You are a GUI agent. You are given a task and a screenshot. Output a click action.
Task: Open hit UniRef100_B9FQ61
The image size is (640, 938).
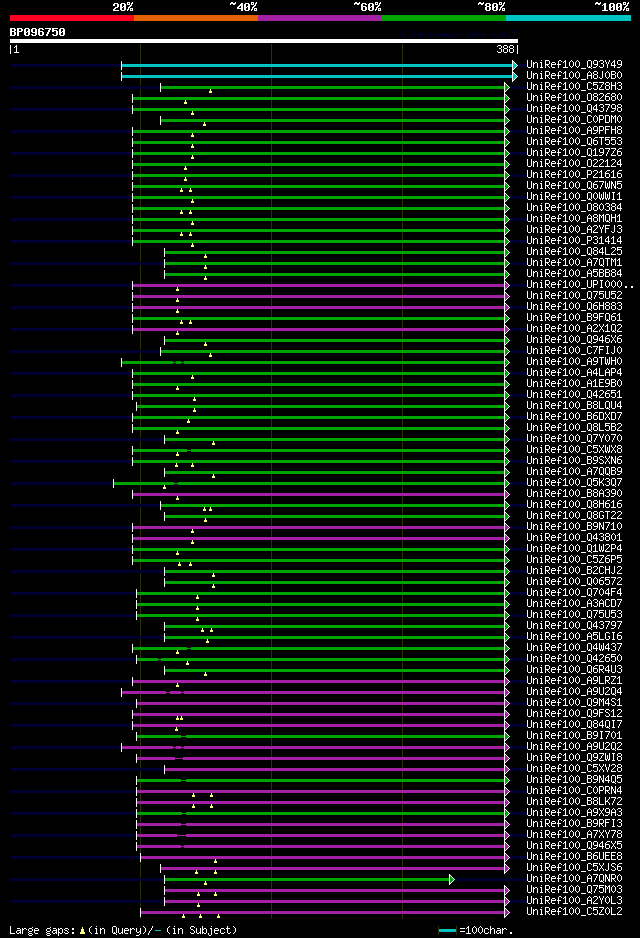(574, 318)
